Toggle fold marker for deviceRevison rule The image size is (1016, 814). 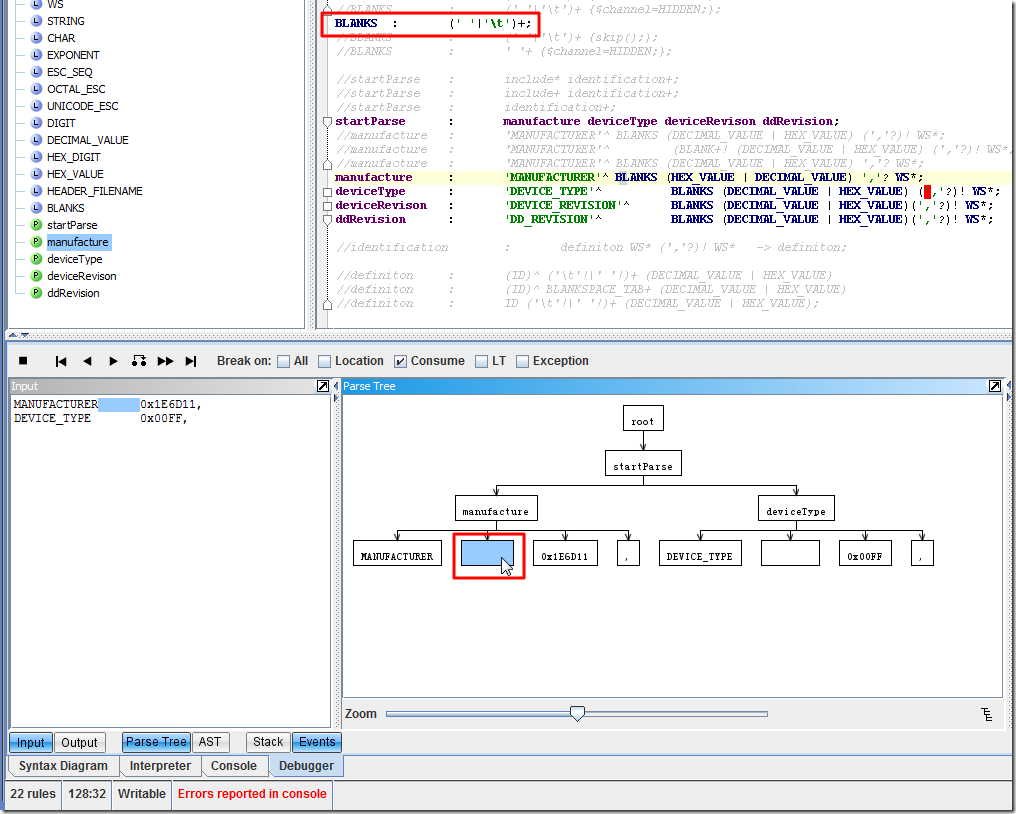click(328, 206)
